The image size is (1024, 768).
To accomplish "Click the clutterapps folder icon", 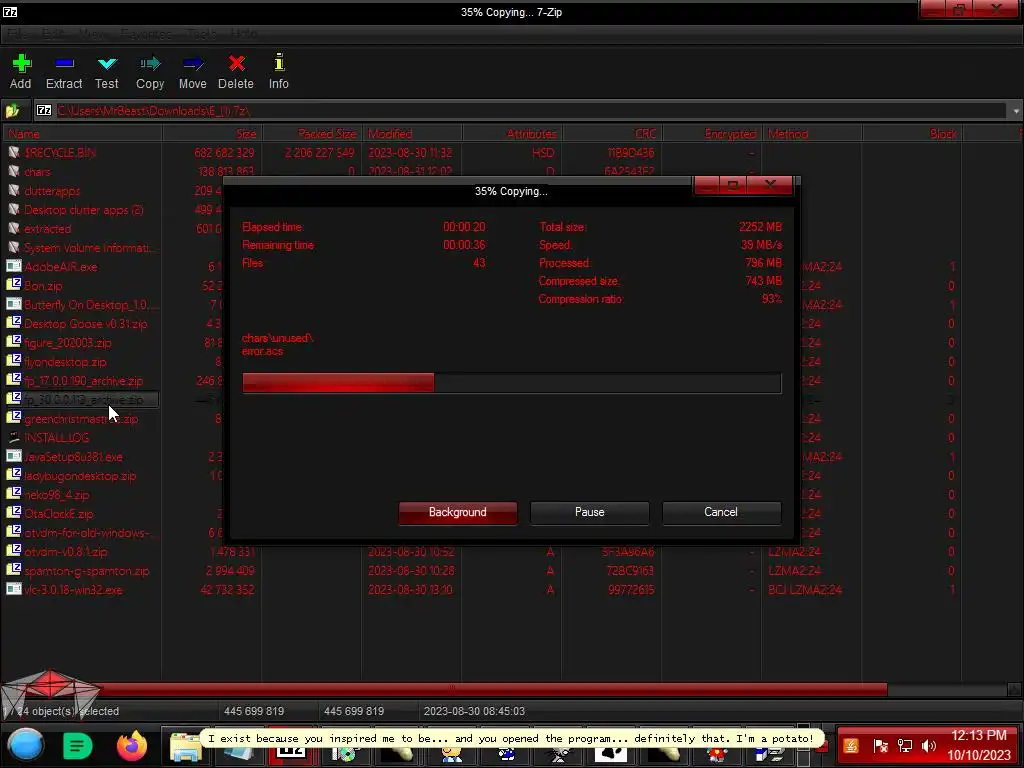I will [14, 190].
